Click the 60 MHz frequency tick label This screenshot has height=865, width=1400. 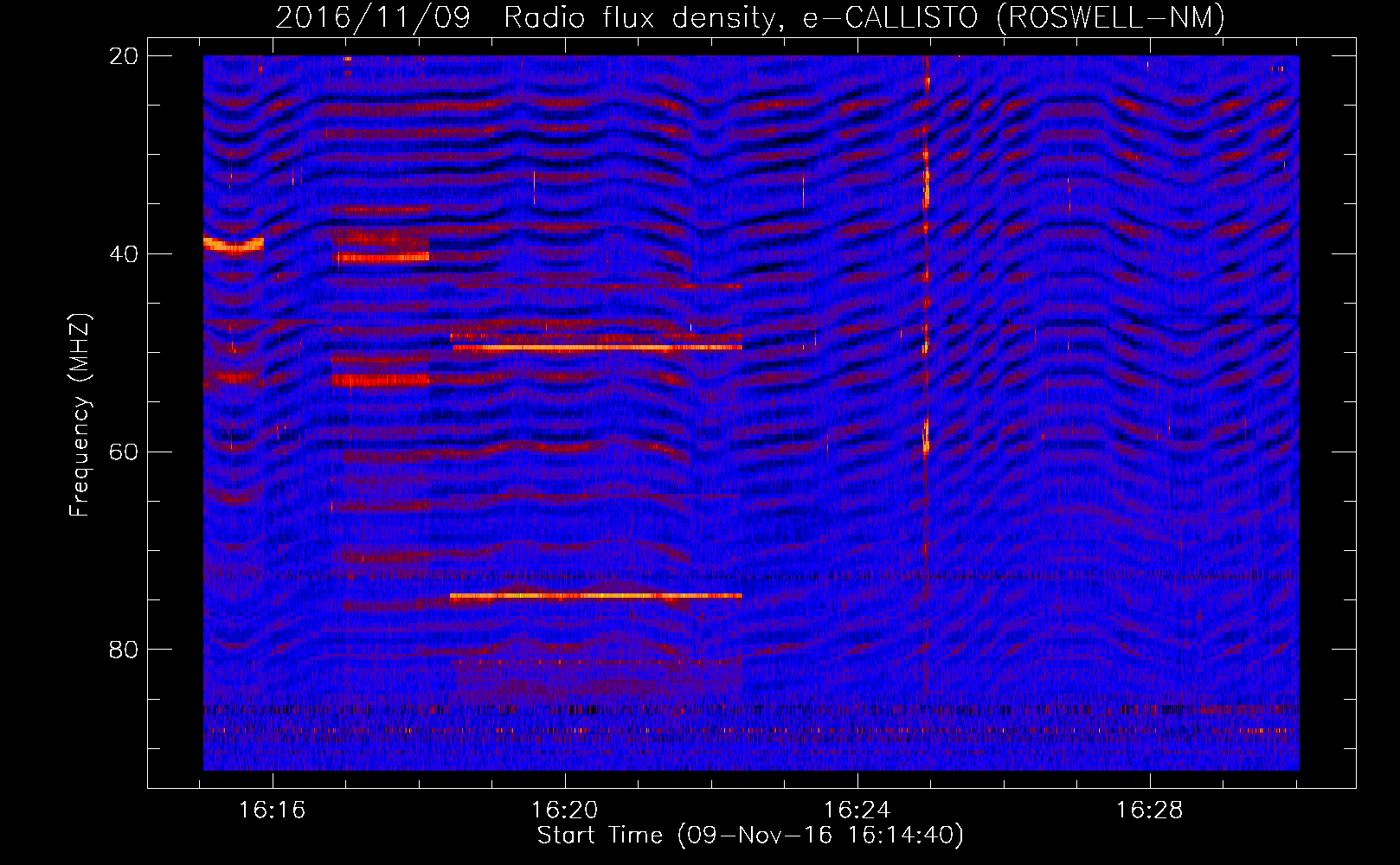pos(124,452)
